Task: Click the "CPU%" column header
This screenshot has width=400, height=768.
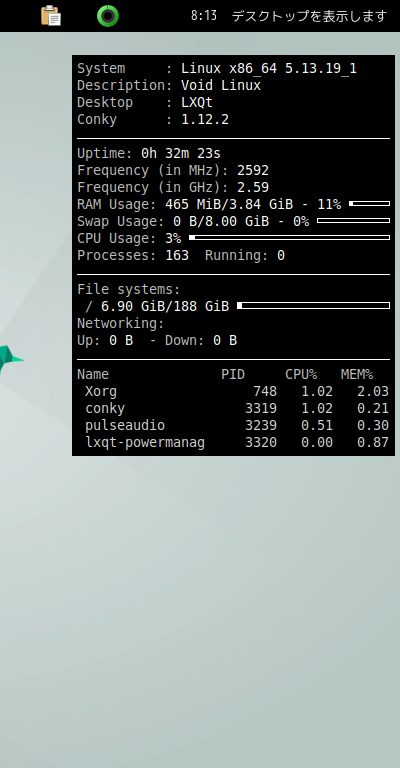Action: click(x=301, y=375)
